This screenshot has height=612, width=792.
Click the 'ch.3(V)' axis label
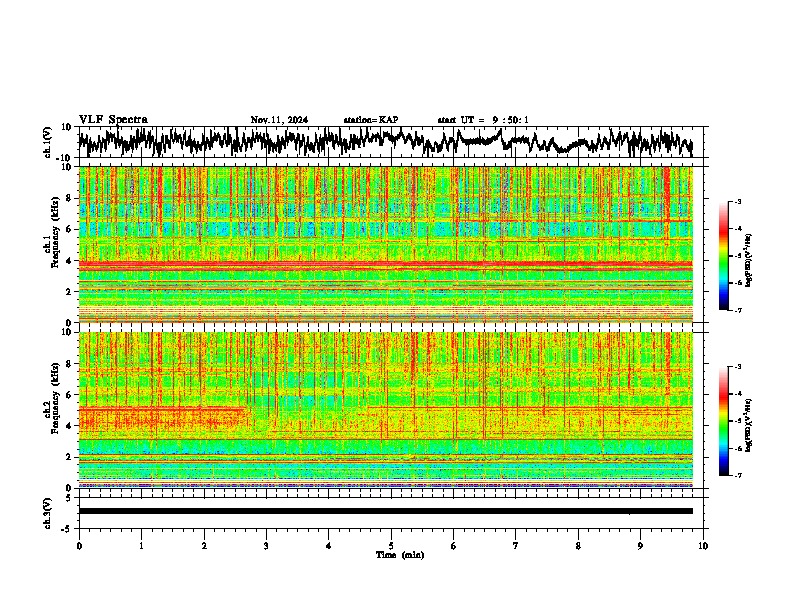tap(48, 513)
